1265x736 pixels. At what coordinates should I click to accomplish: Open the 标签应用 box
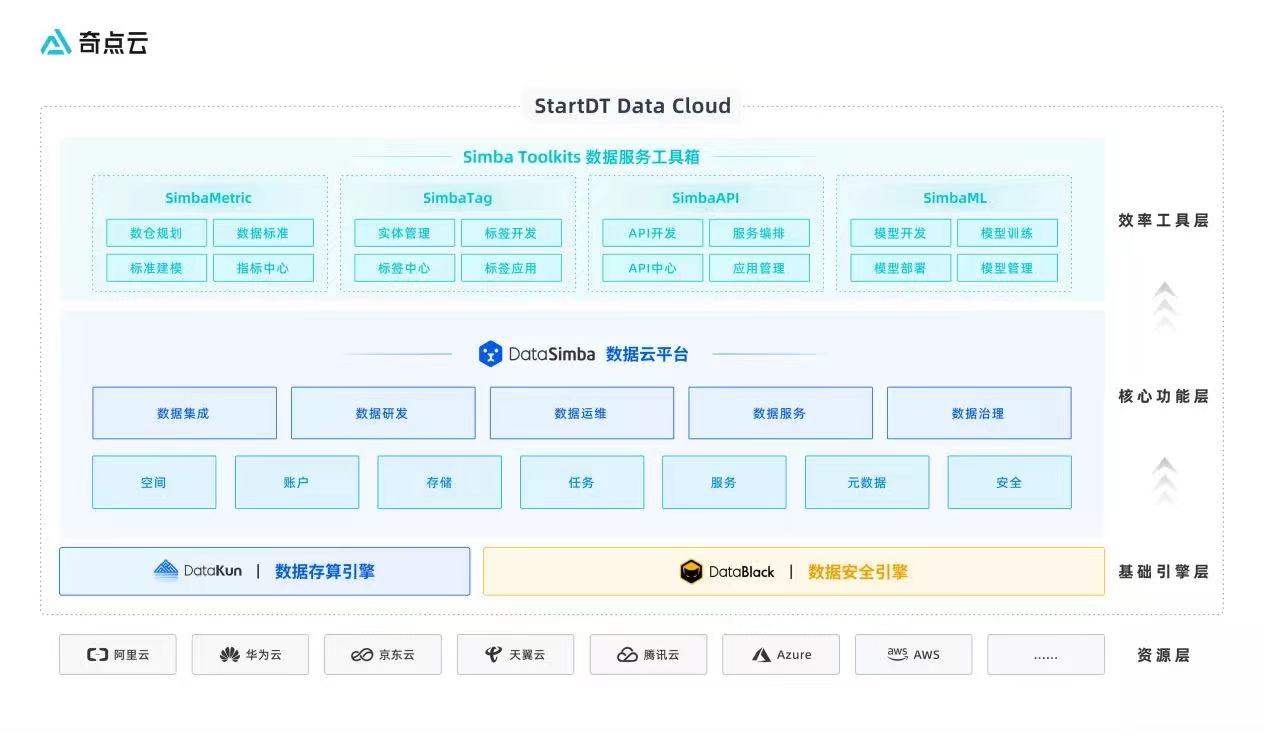tap(511, 268)
